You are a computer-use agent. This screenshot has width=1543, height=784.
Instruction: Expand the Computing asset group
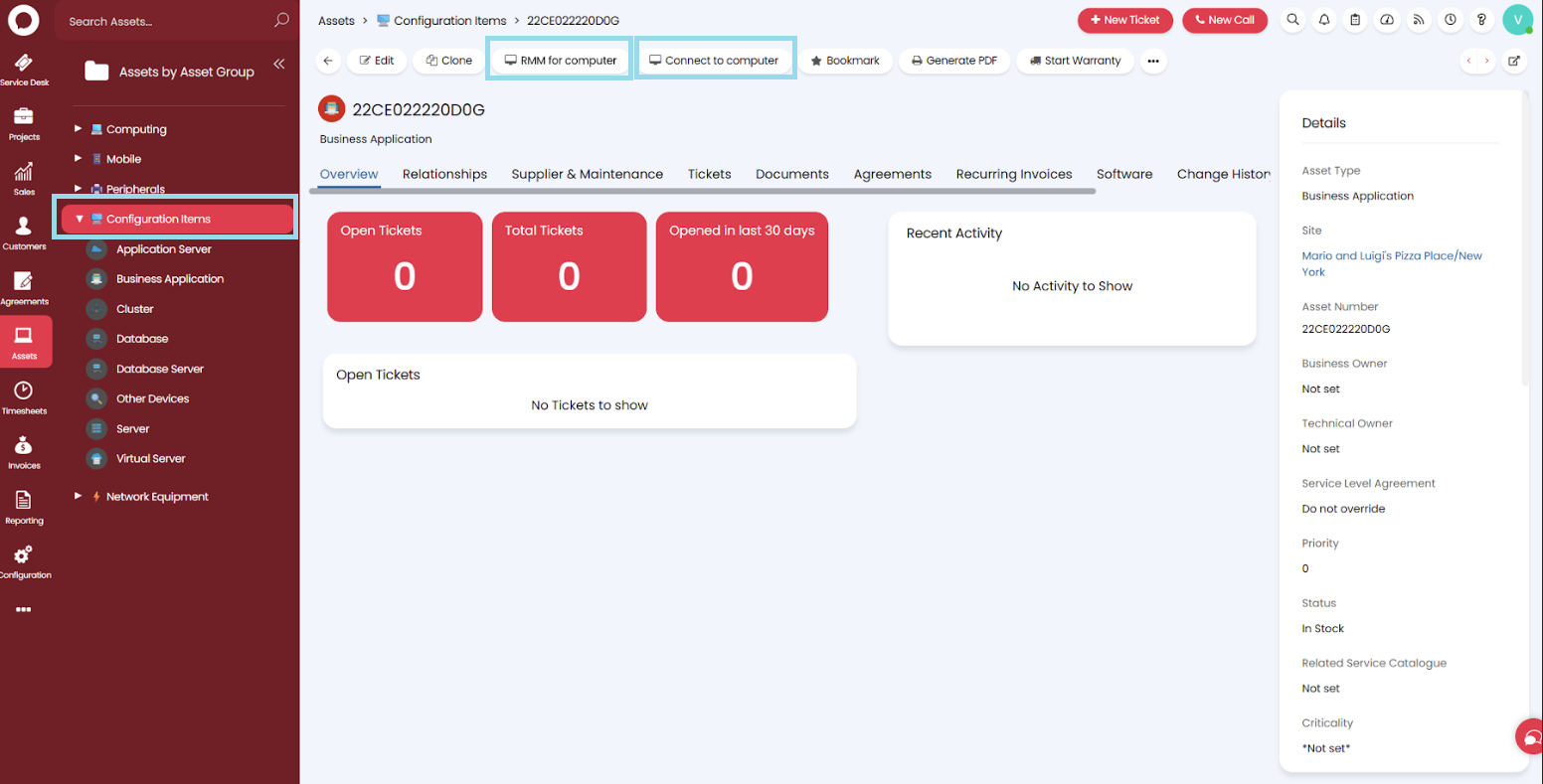pos(79,129)
